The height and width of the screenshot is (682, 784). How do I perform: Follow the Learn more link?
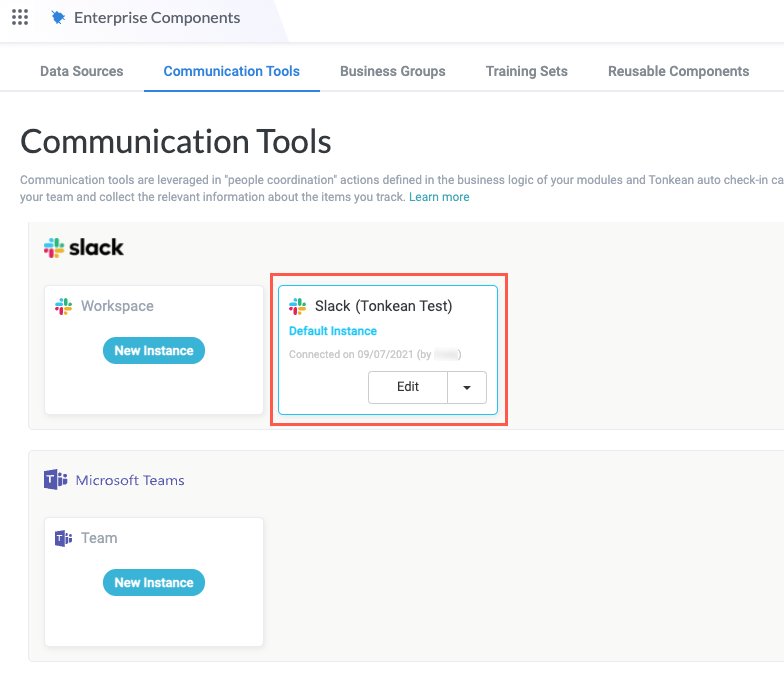pyautogui.click(x=439, y=197)
